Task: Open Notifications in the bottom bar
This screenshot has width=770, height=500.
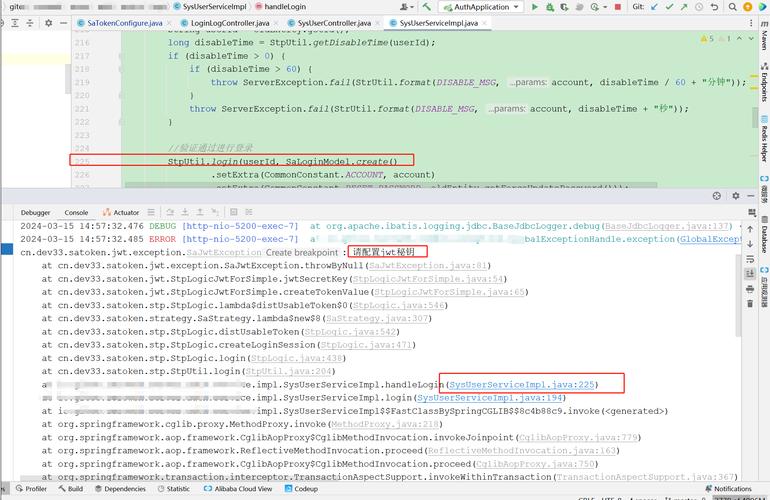Action: 733,489
